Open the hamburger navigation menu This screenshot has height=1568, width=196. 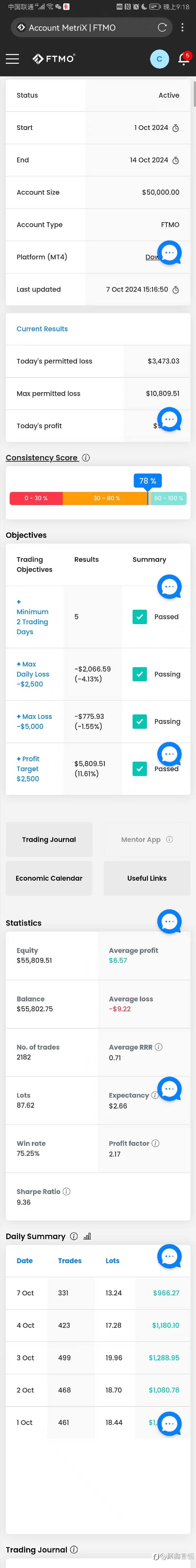(x=12, y=58)
